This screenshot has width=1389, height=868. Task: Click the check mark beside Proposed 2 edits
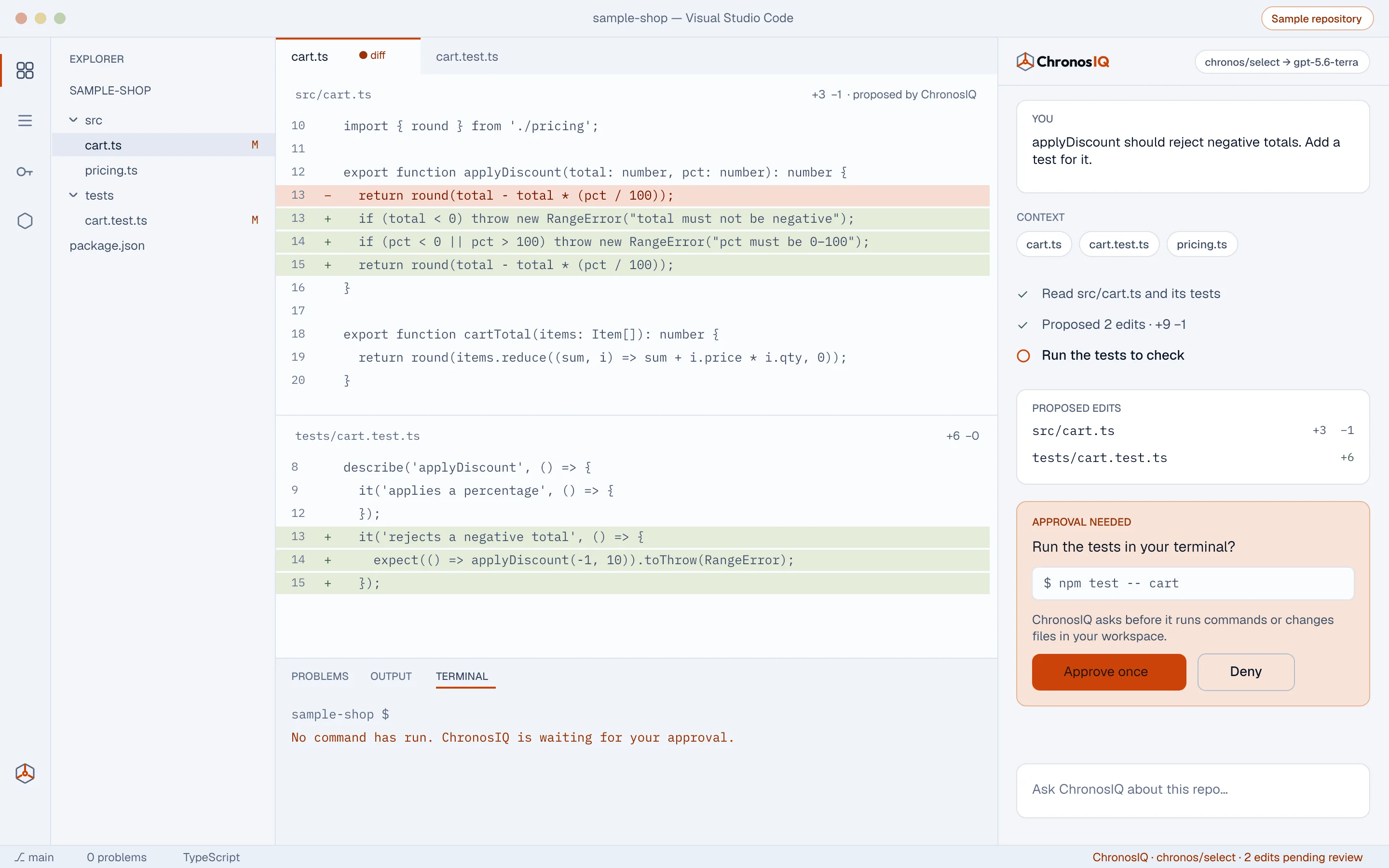click(1023, 325)
